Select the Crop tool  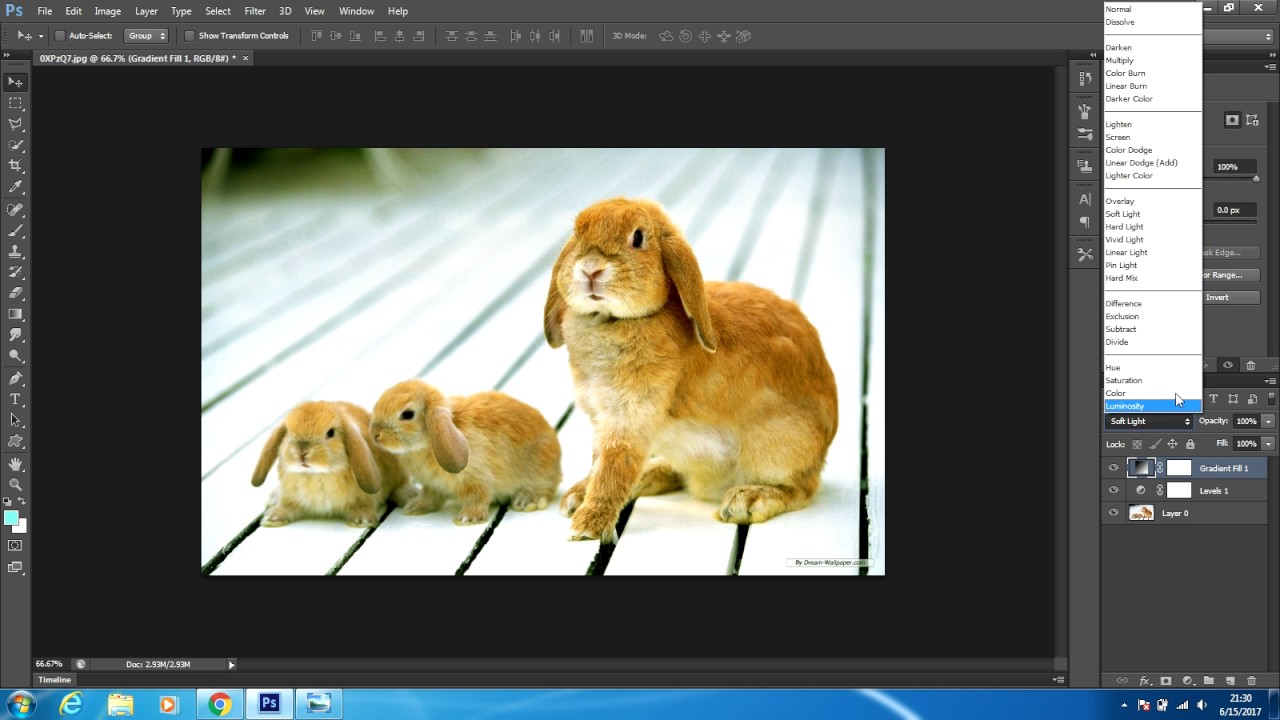tap(15, 166)
